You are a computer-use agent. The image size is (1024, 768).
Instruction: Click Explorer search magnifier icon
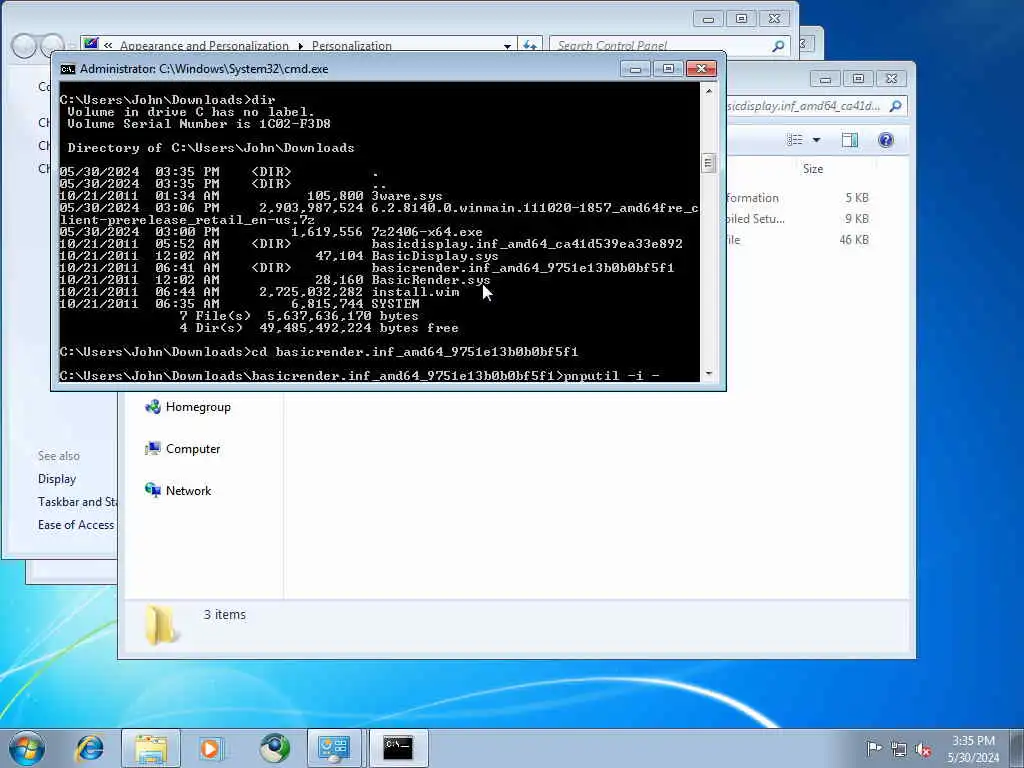coord(896,106)
